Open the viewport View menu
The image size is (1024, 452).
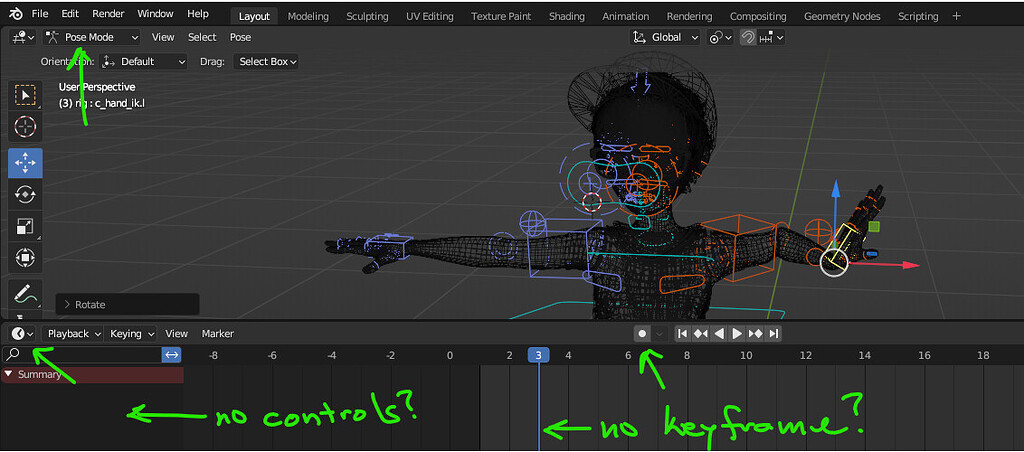coord(163,37)
